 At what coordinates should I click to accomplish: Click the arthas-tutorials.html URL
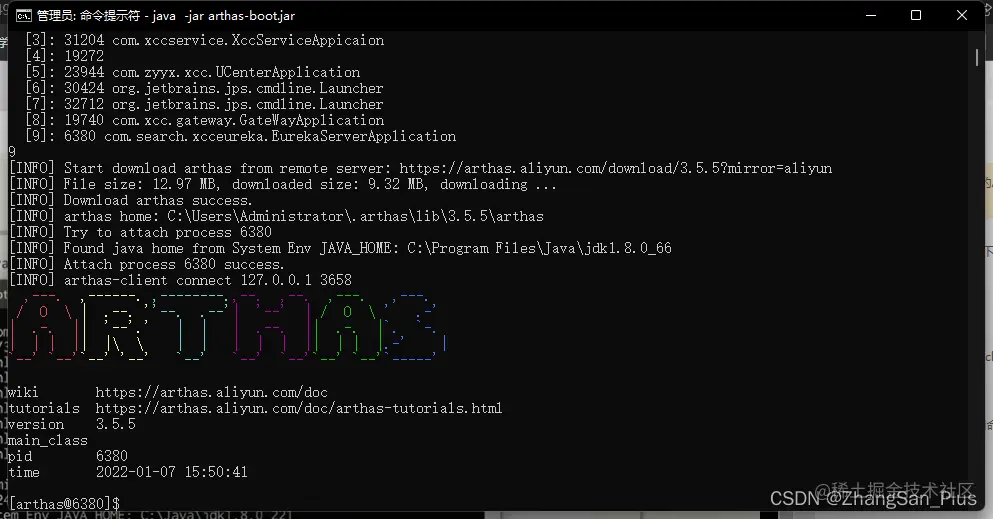click(299, 408)
